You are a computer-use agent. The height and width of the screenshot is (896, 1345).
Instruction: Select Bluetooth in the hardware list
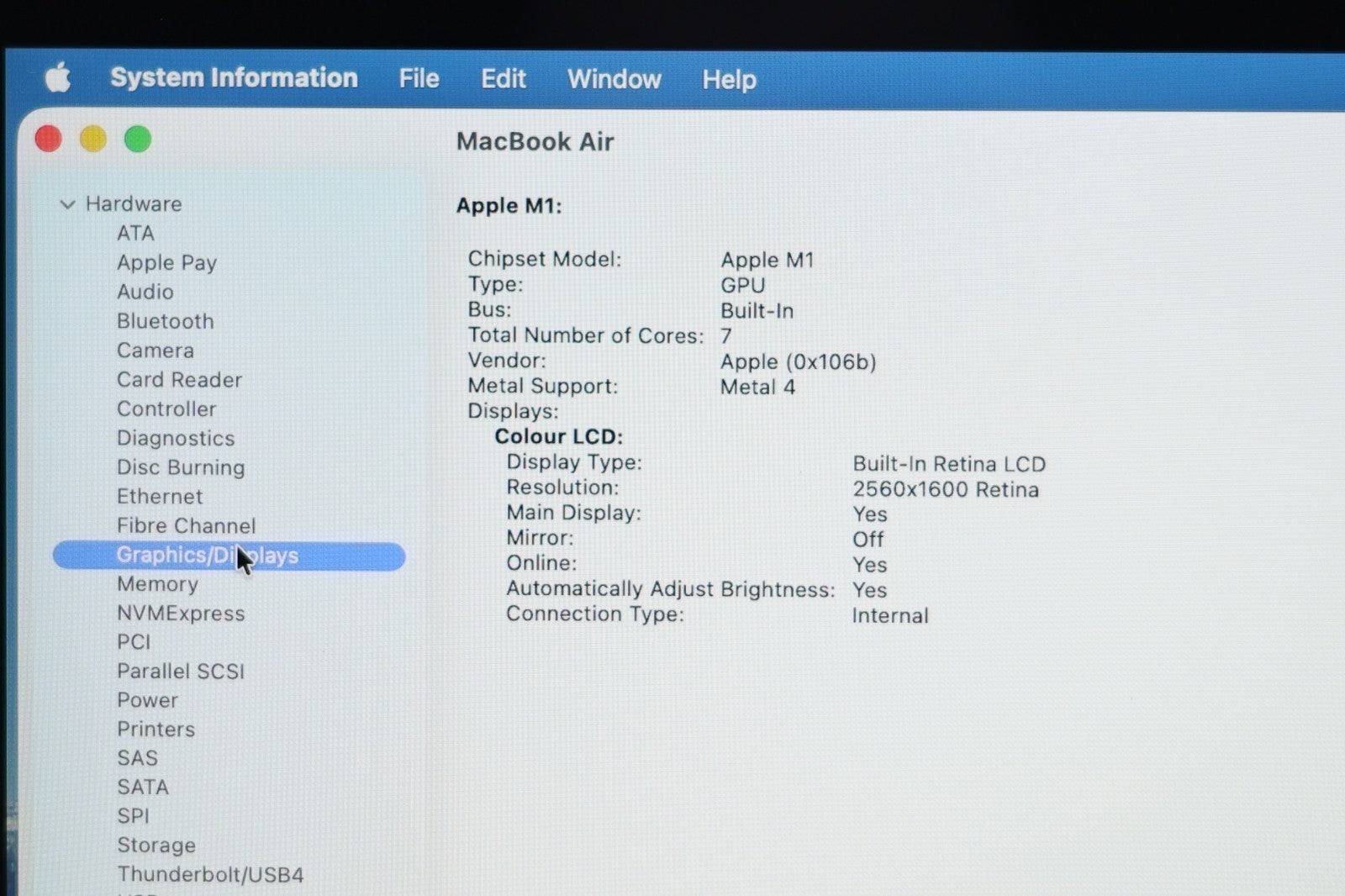tap(165, 321)
